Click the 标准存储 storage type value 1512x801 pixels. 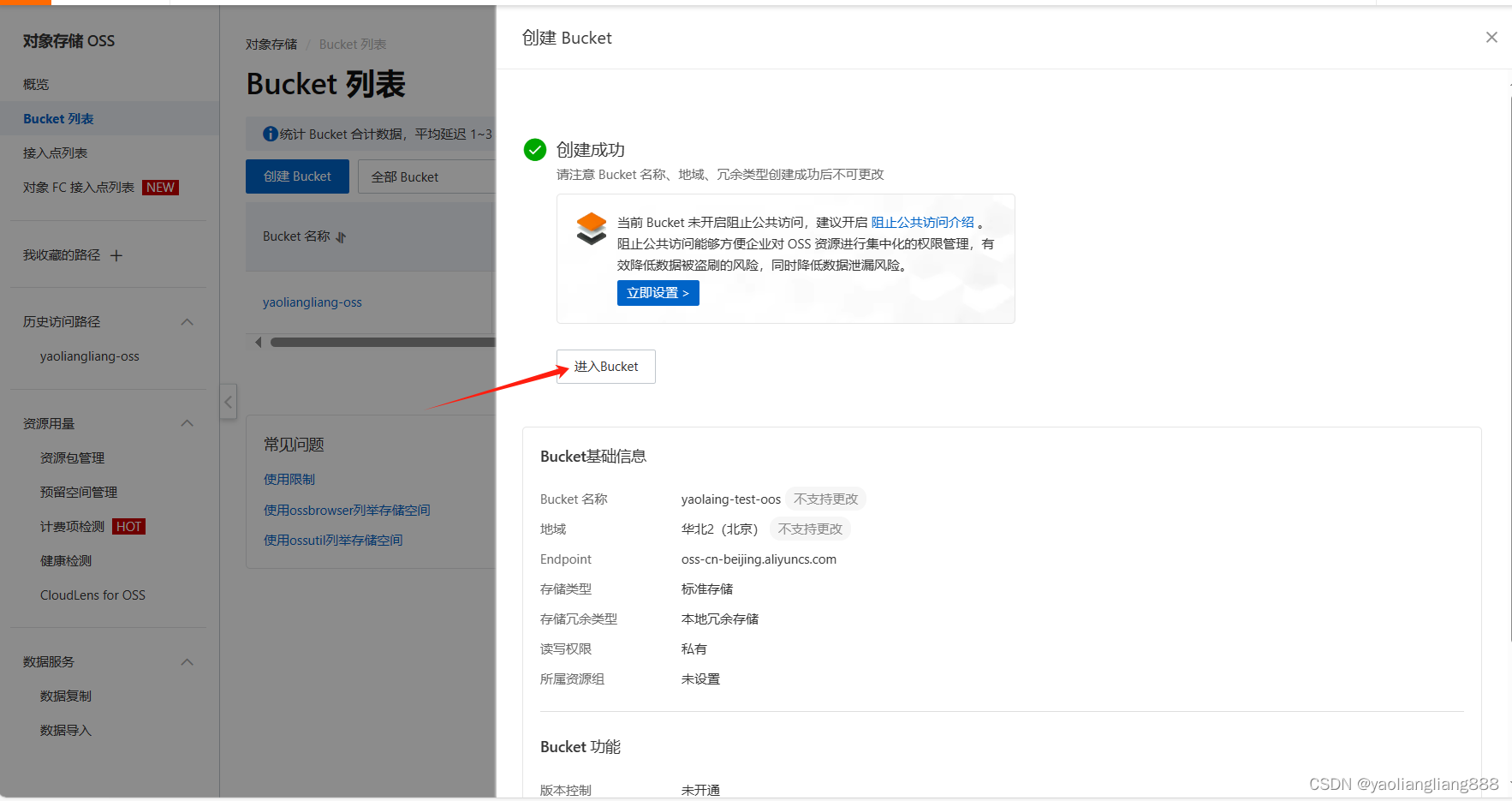(707, 589)
